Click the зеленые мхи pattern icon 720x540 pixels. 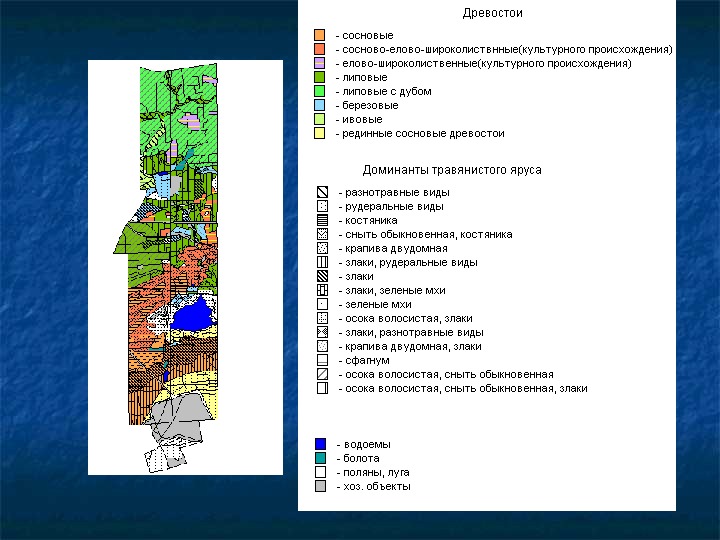[322, 304]
